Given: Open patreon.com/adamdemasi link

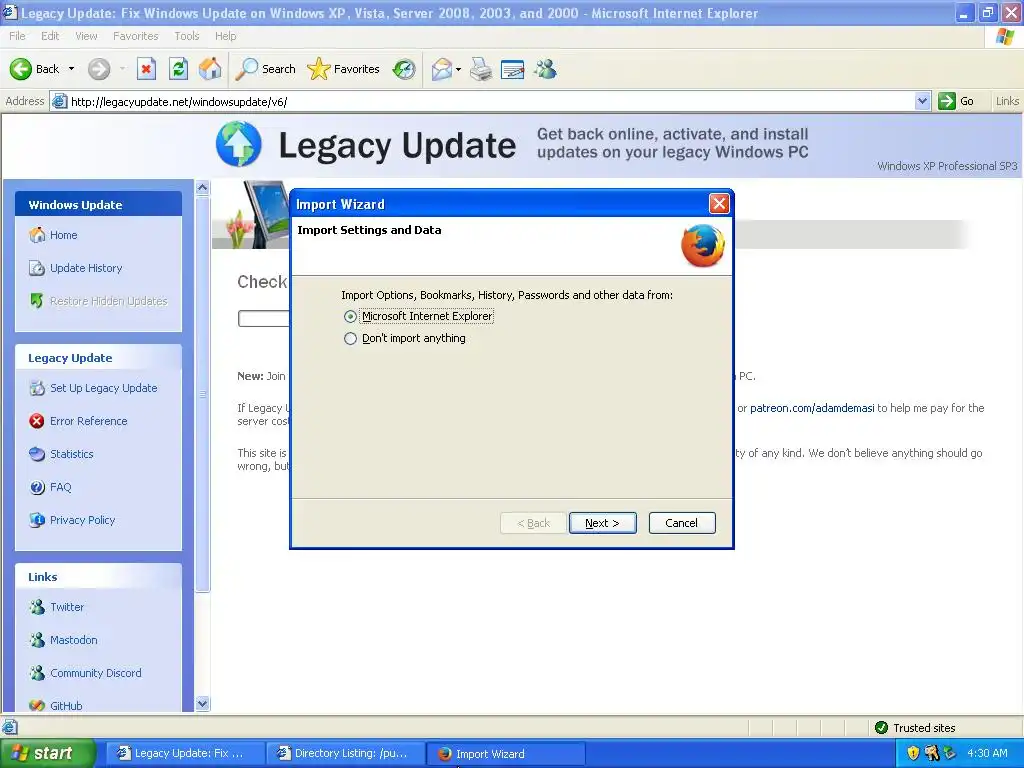Looking at the screenshot, I should (x=812, y=408).
